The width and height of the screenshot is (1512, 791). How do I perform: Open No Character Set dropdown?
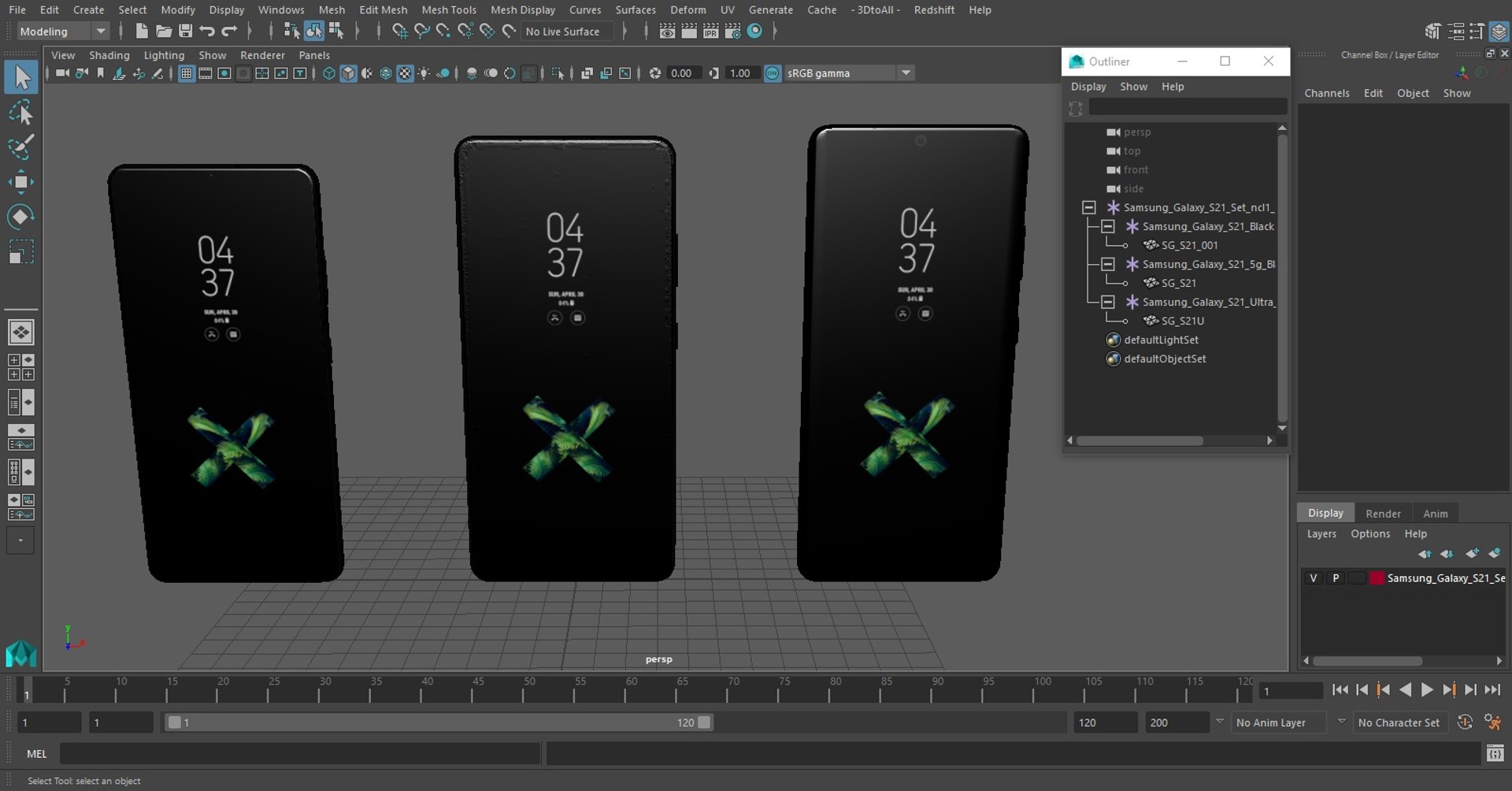pos(1399,722)
